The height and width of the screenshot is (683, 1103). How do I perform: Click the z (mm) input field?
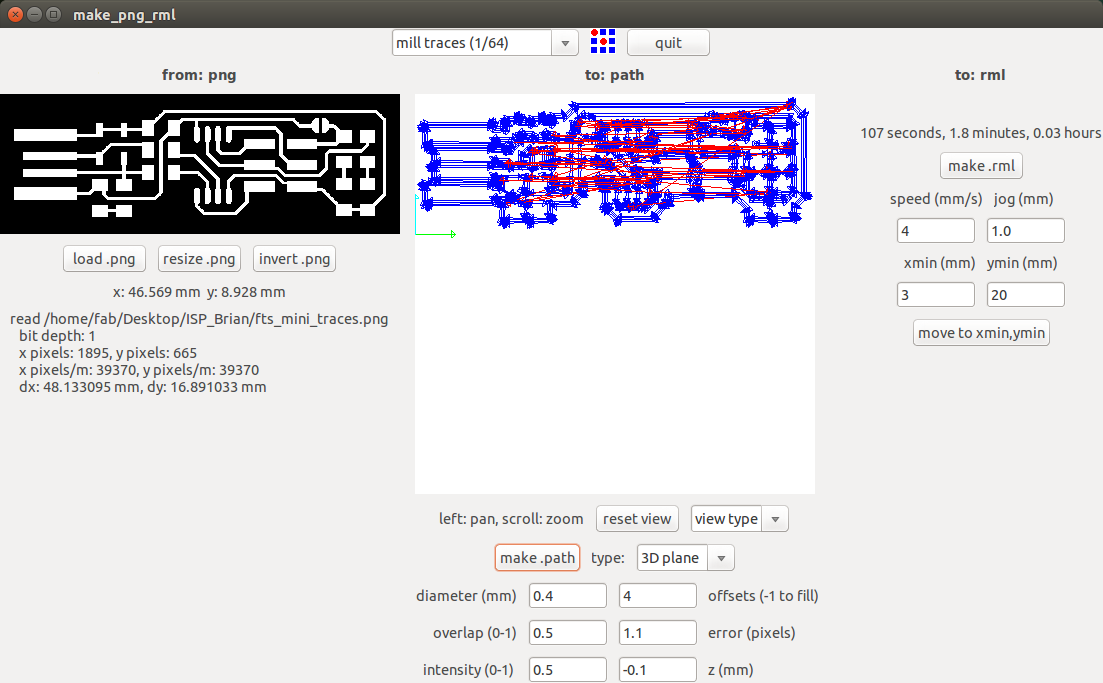coord(658,670)
